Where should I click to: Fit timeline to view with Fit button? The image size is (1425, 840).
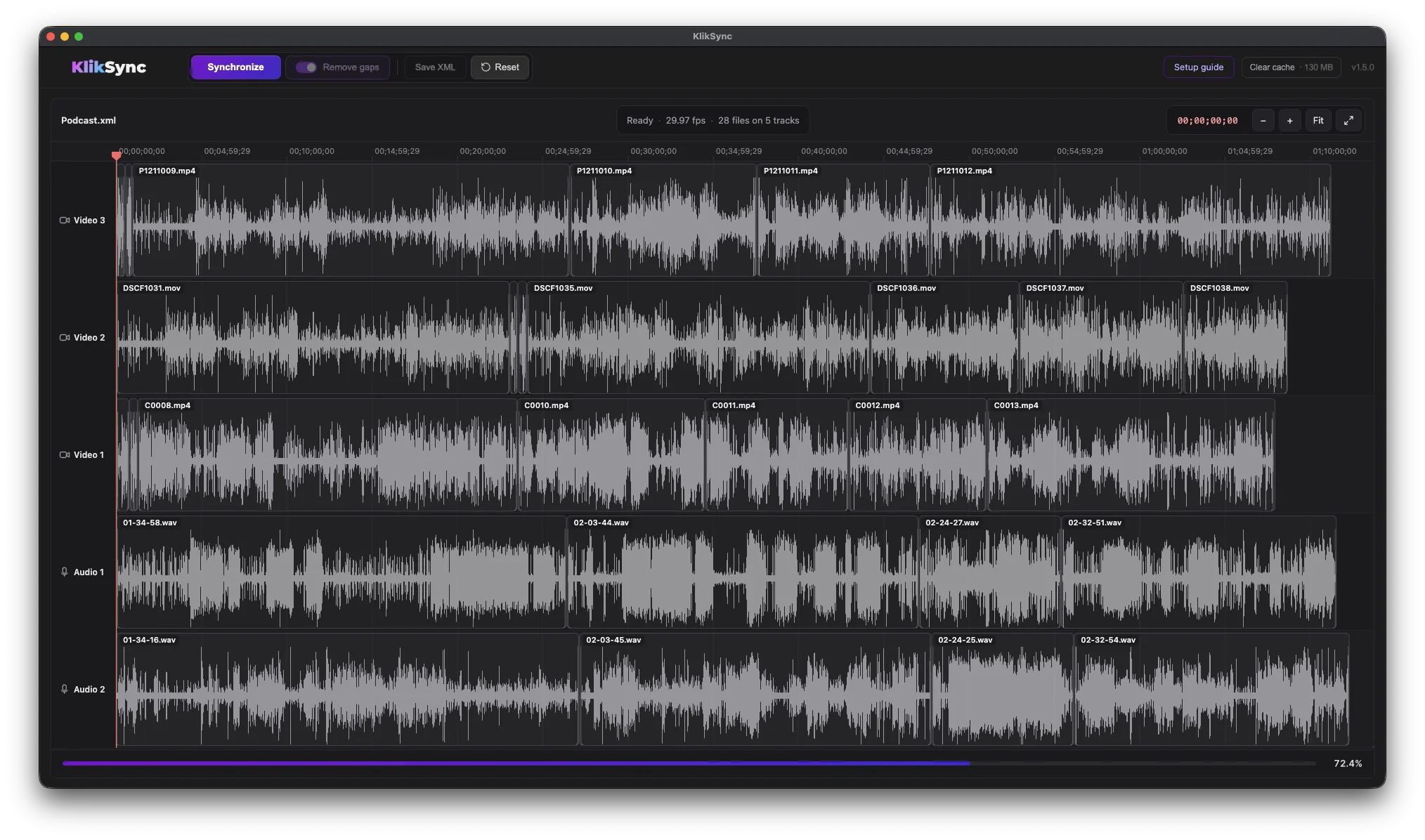(x=1318, y=121)
